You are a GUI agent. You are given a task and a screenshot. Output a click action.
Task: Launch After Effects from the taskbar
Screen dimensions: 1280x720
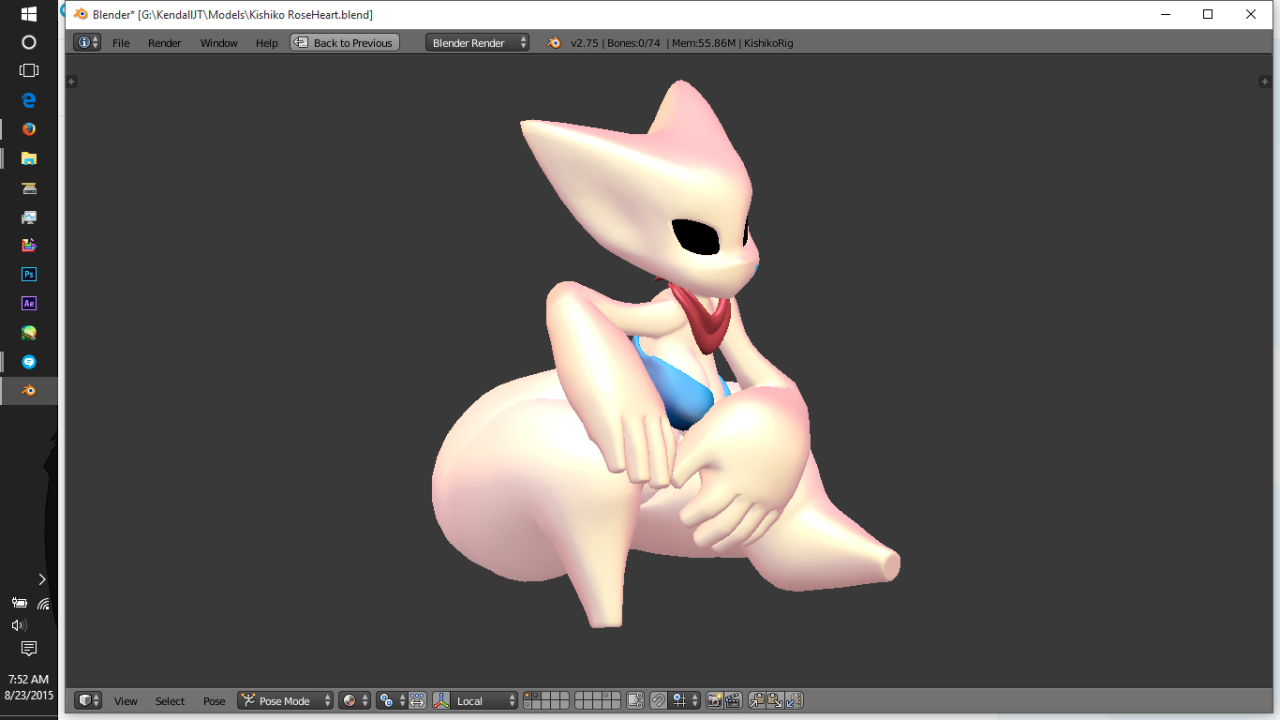tap(29, 303)
